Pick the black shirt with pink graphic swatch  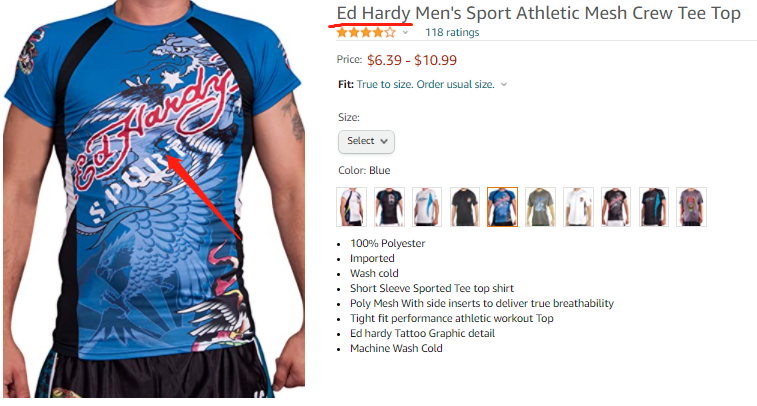616,207
